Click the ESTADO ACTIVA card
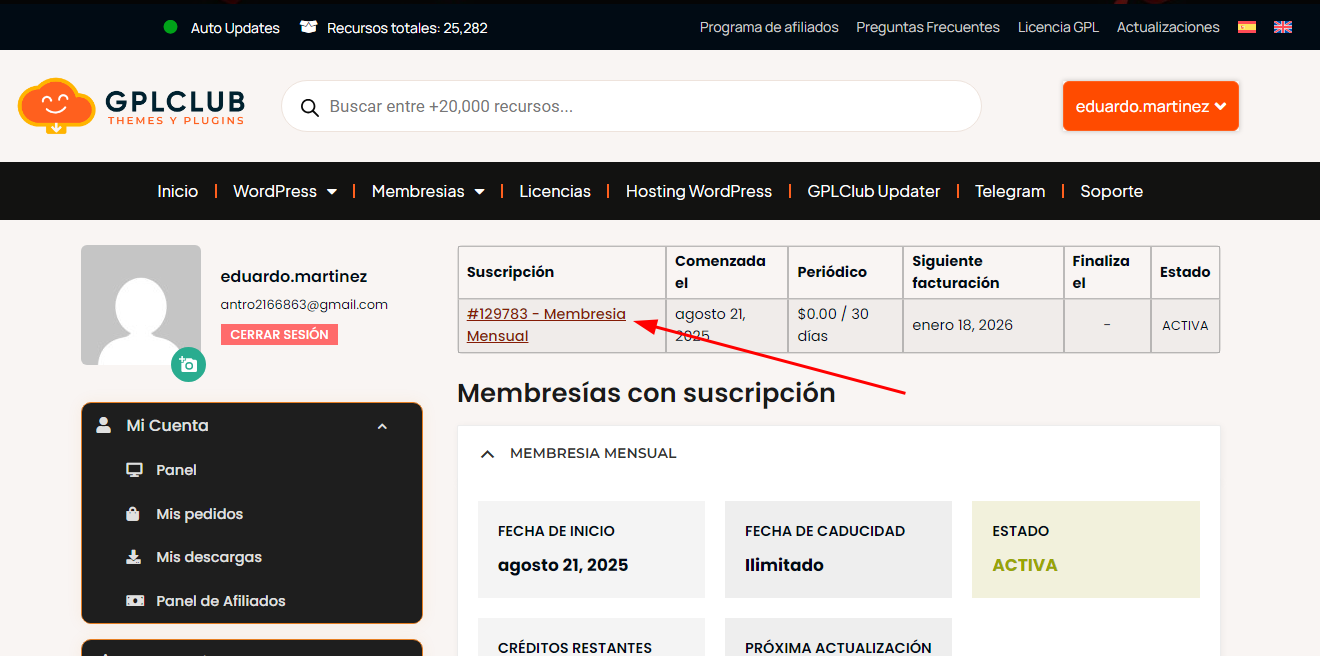 (x=1086, y=549)
